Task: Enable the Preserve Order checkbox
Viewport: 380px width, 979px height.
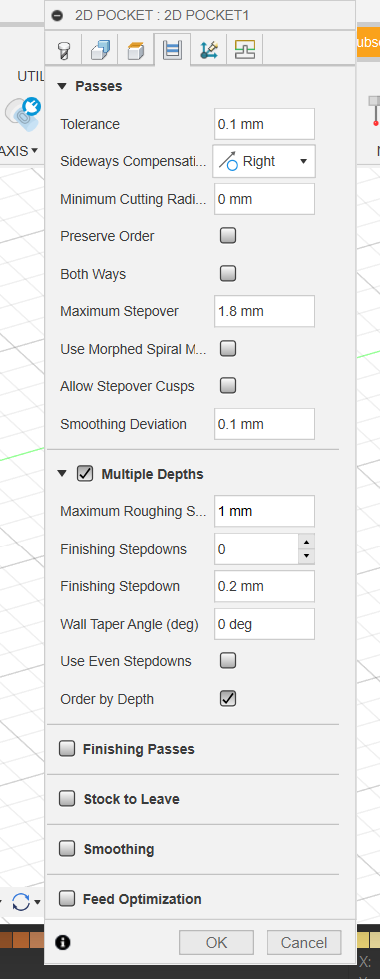Action: click(x=228, y=236)
